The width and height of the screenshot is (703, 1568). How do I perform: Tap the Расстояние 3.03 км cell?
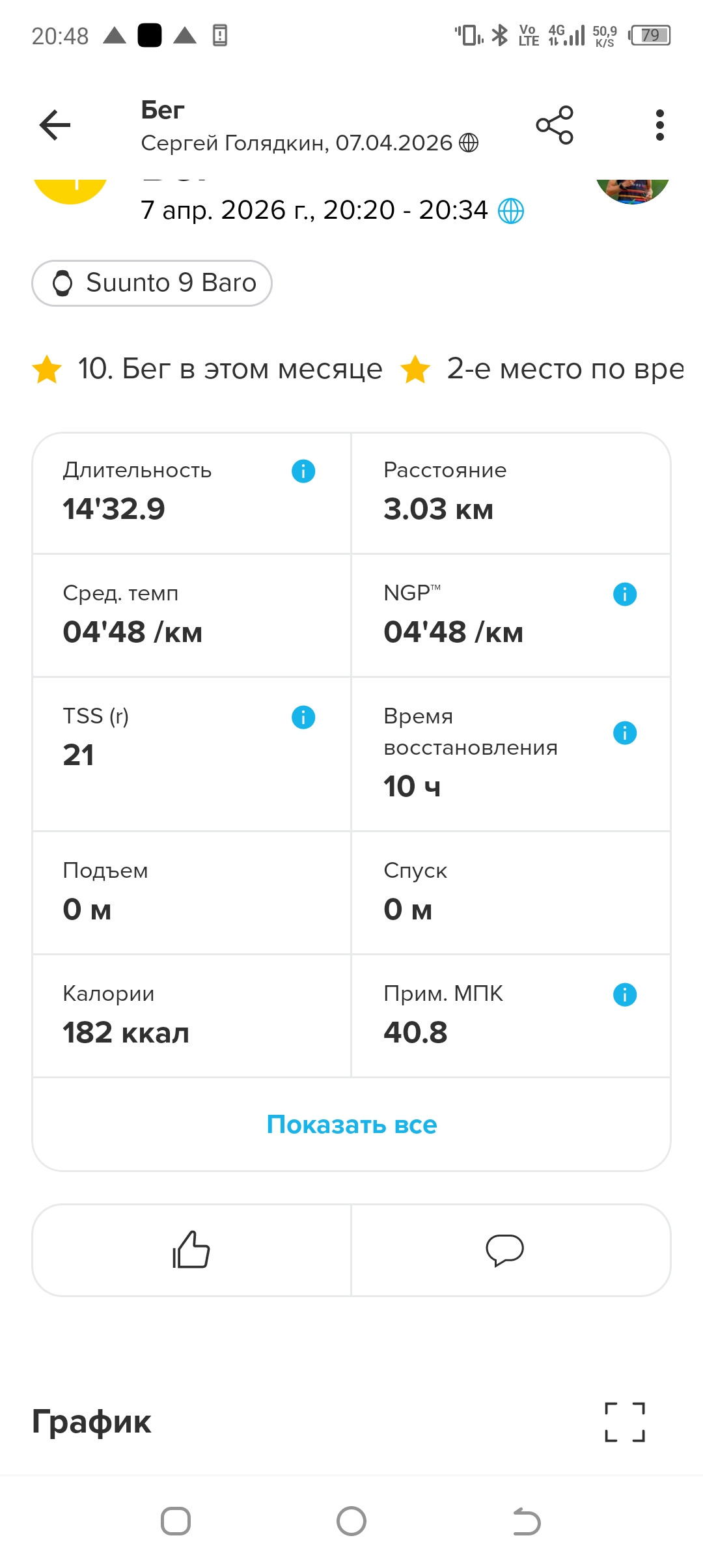511,493
